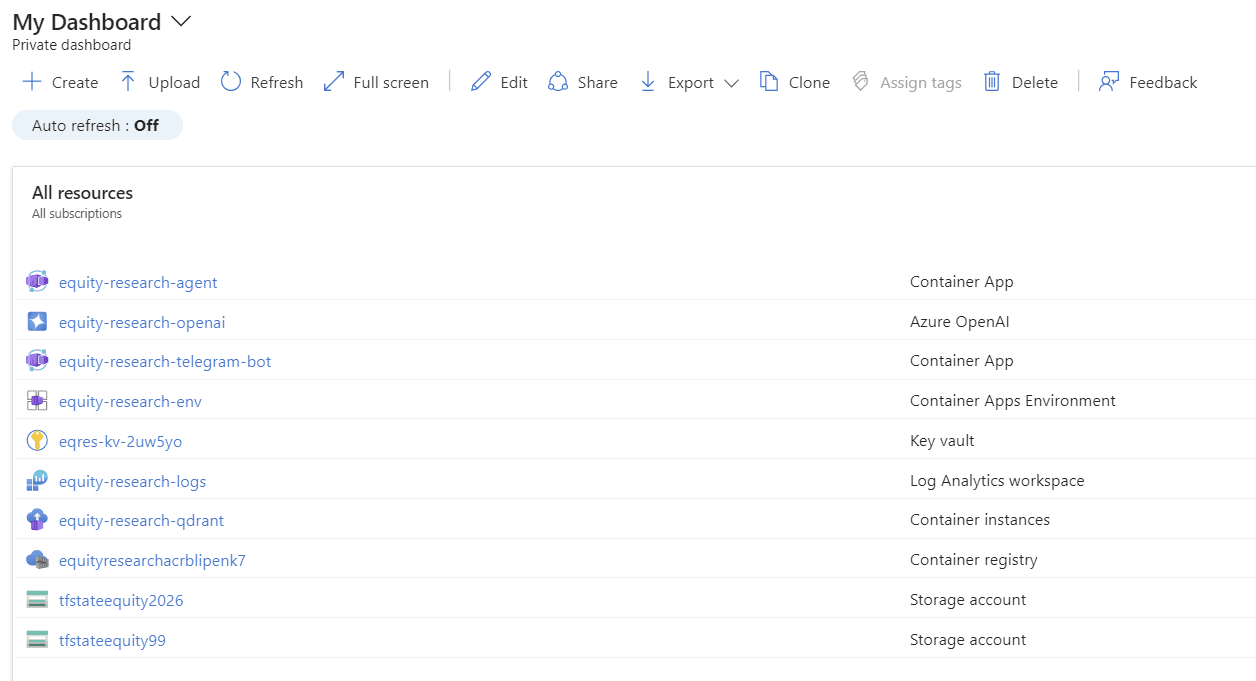Click the equity-research-telegram-bot row icon
Viewport: 1256px width, 681px height.
pyautogui.click(x=37, y=361)
